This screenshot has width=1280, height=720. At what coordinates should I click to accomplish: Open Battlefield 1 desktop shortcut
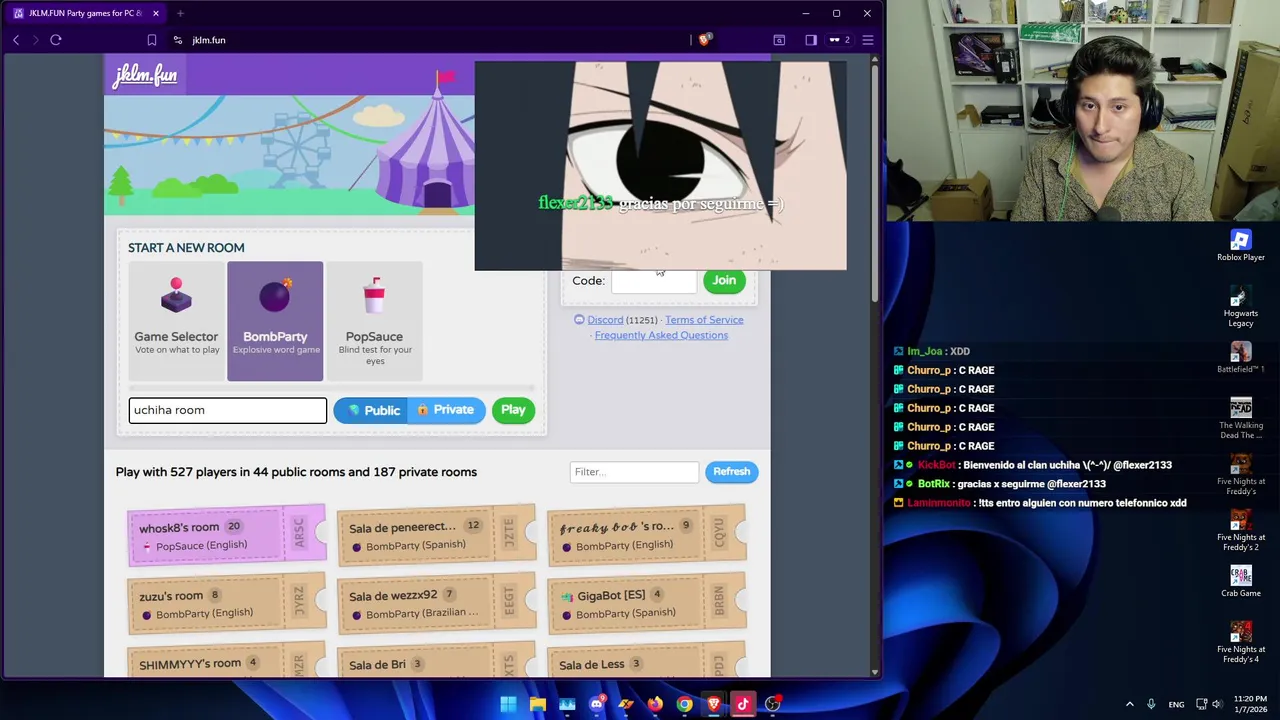(1241, 357)
